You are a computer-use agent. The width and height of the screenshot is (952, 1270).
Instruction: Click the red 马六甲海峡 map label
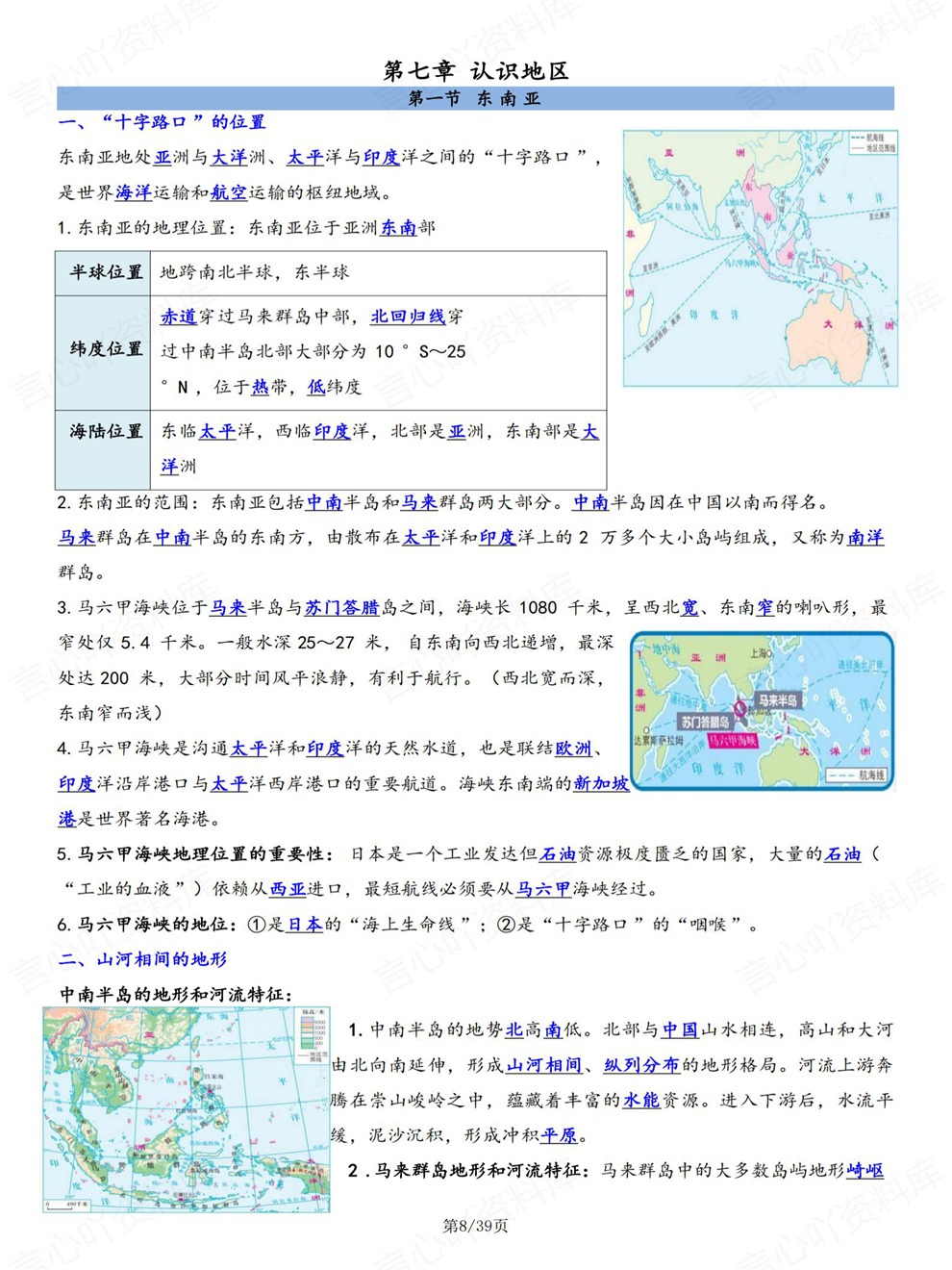click(x=734, y=740)
